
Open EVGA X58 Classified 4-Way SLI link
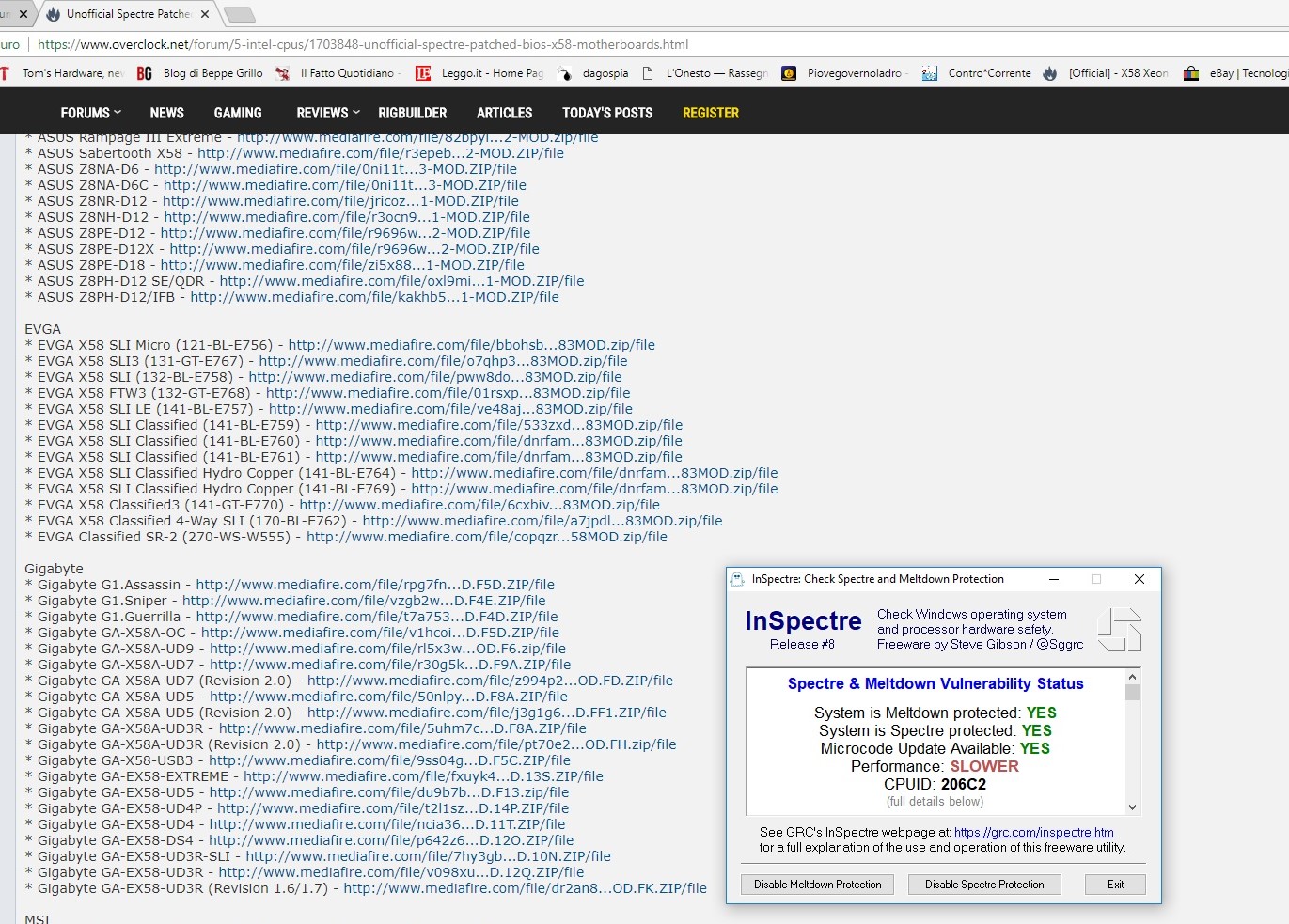click(542, 521)
